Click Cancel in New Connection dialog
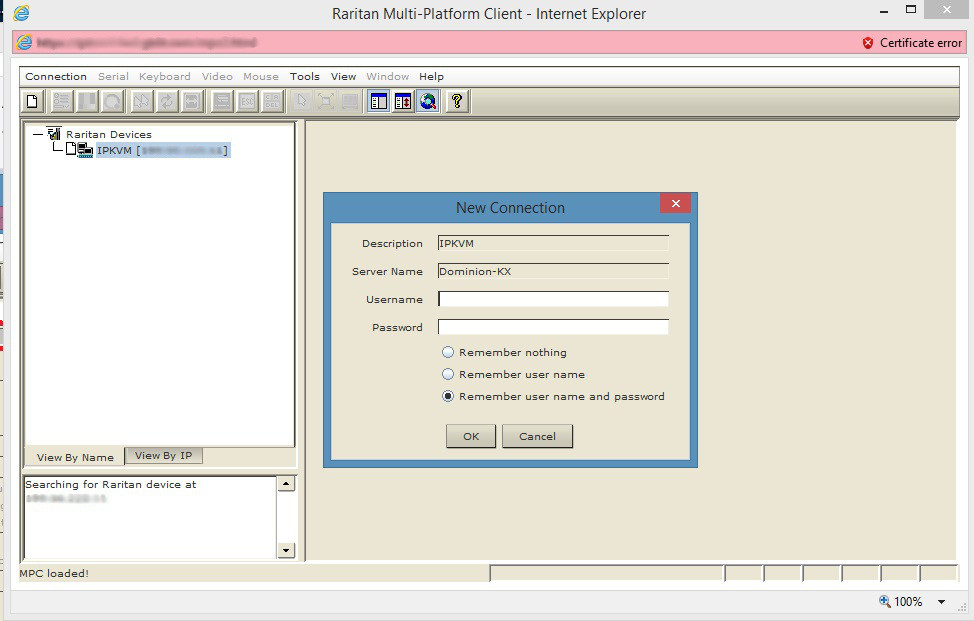 (537, 436)
